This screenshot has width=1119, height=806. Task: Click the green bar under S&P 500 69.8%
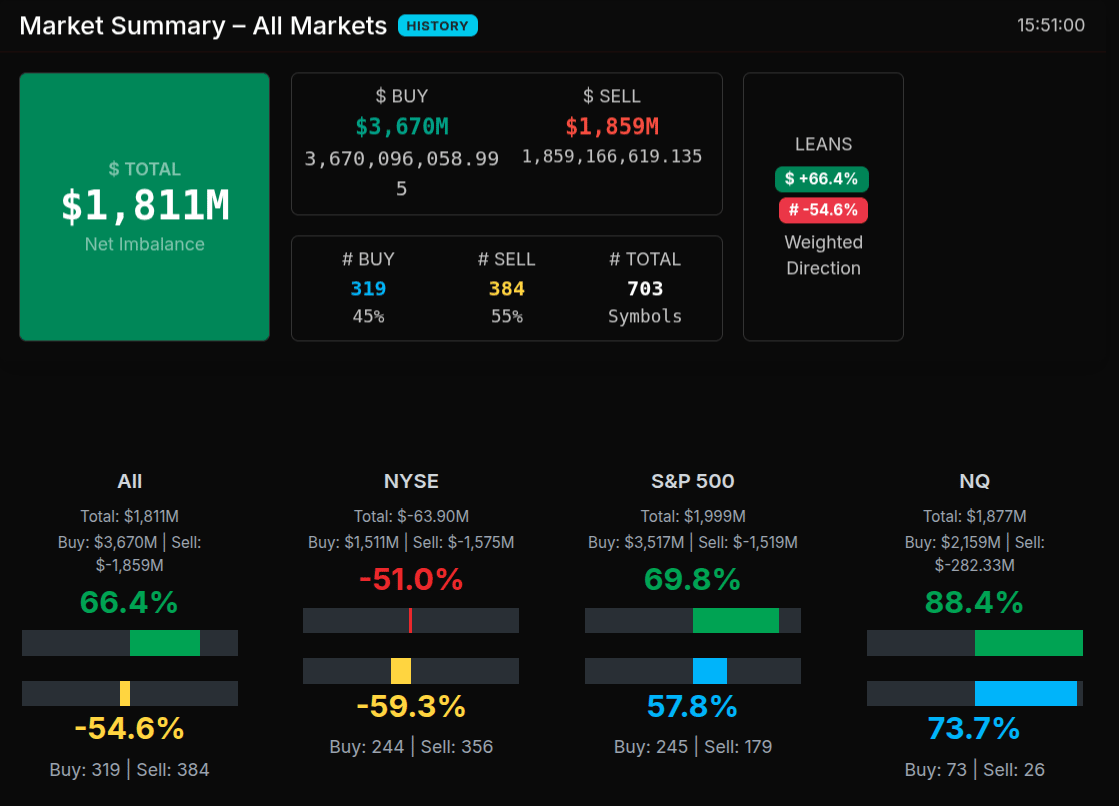coord(735,621)
